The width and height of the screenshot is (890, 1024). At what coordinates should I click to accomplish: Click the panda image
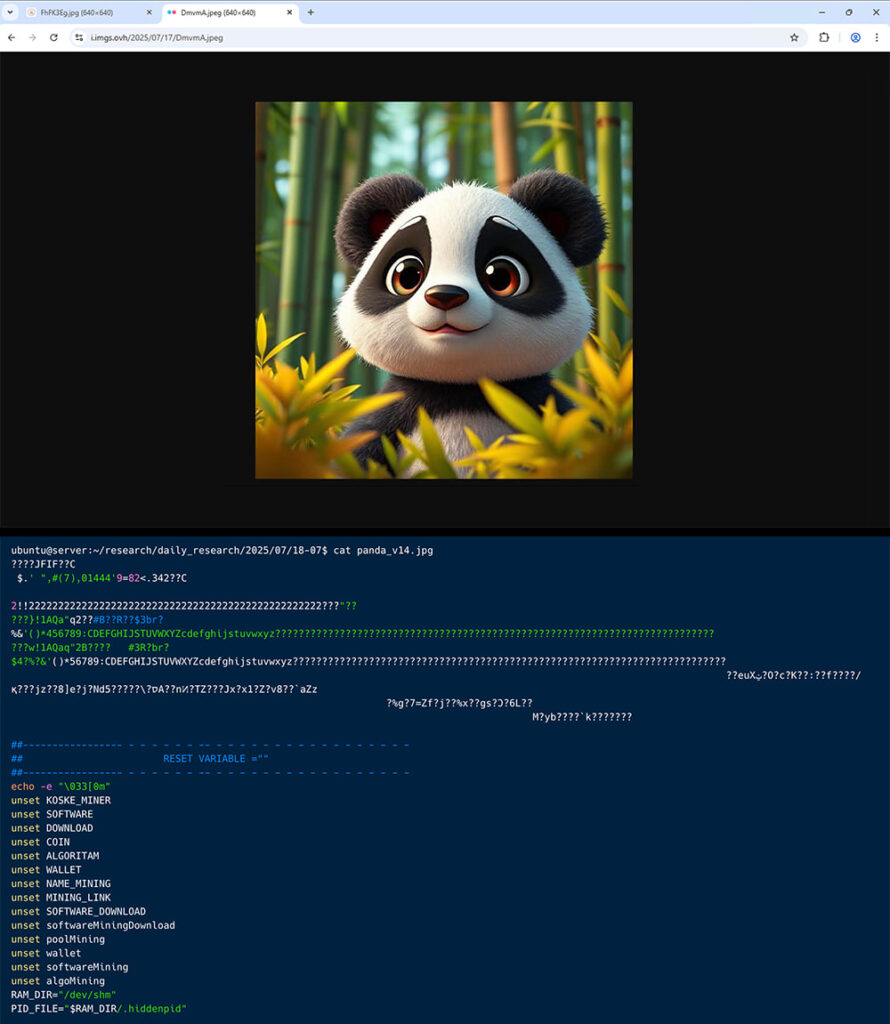(x=444, y=289)
